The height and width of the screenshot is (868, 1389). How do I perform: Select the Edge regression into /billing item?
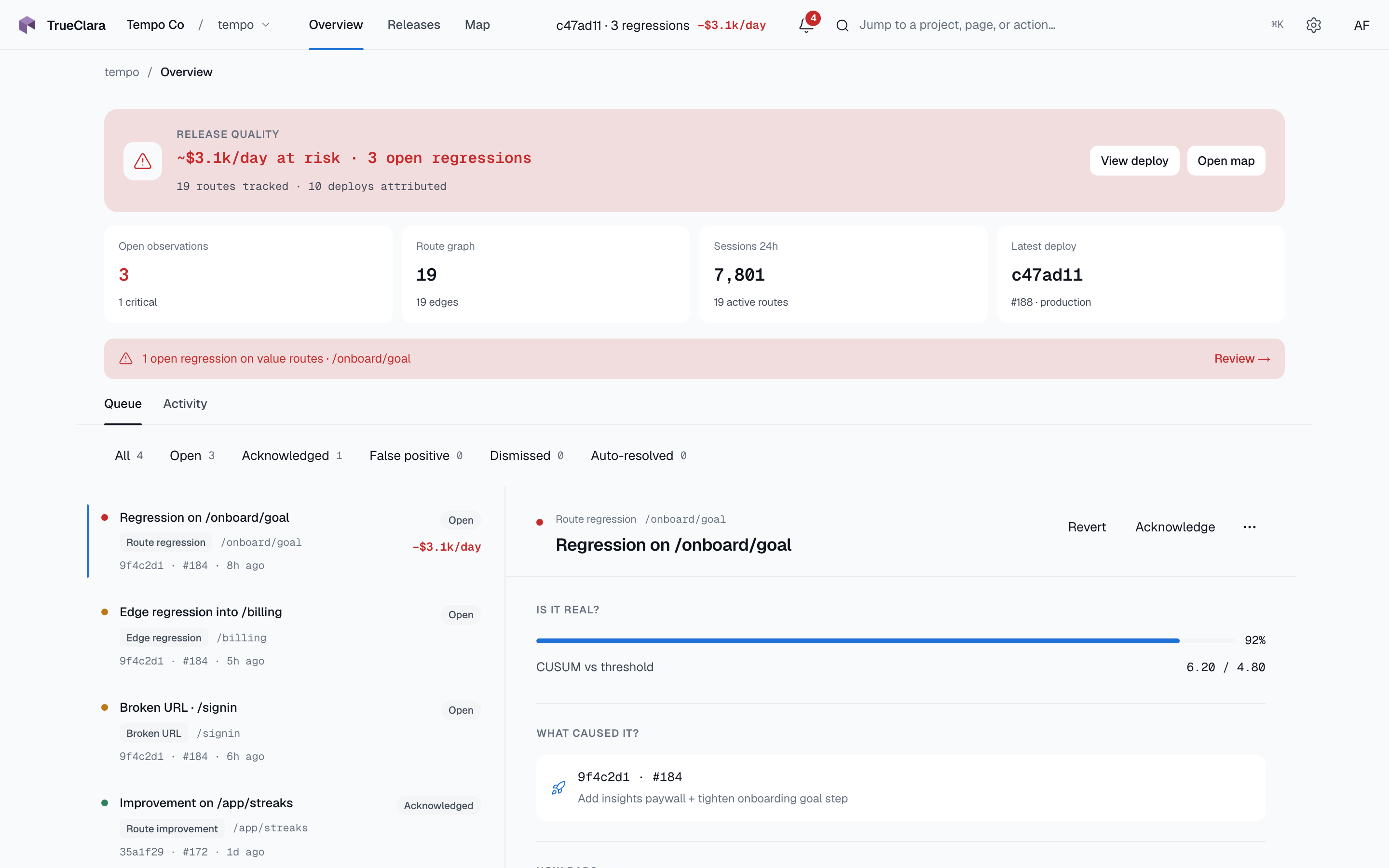(291, 636)
